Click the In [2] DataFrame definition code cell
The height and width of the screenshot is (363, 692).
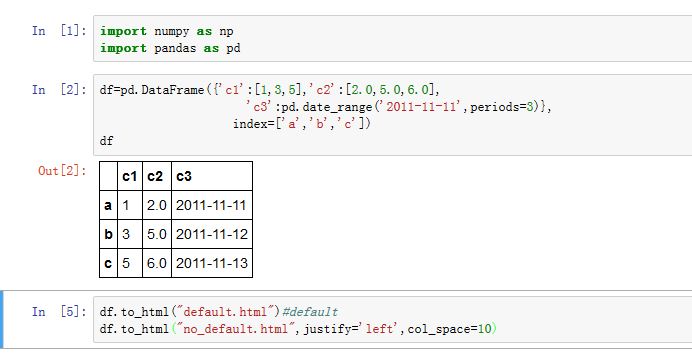click(x=392, y=115)
